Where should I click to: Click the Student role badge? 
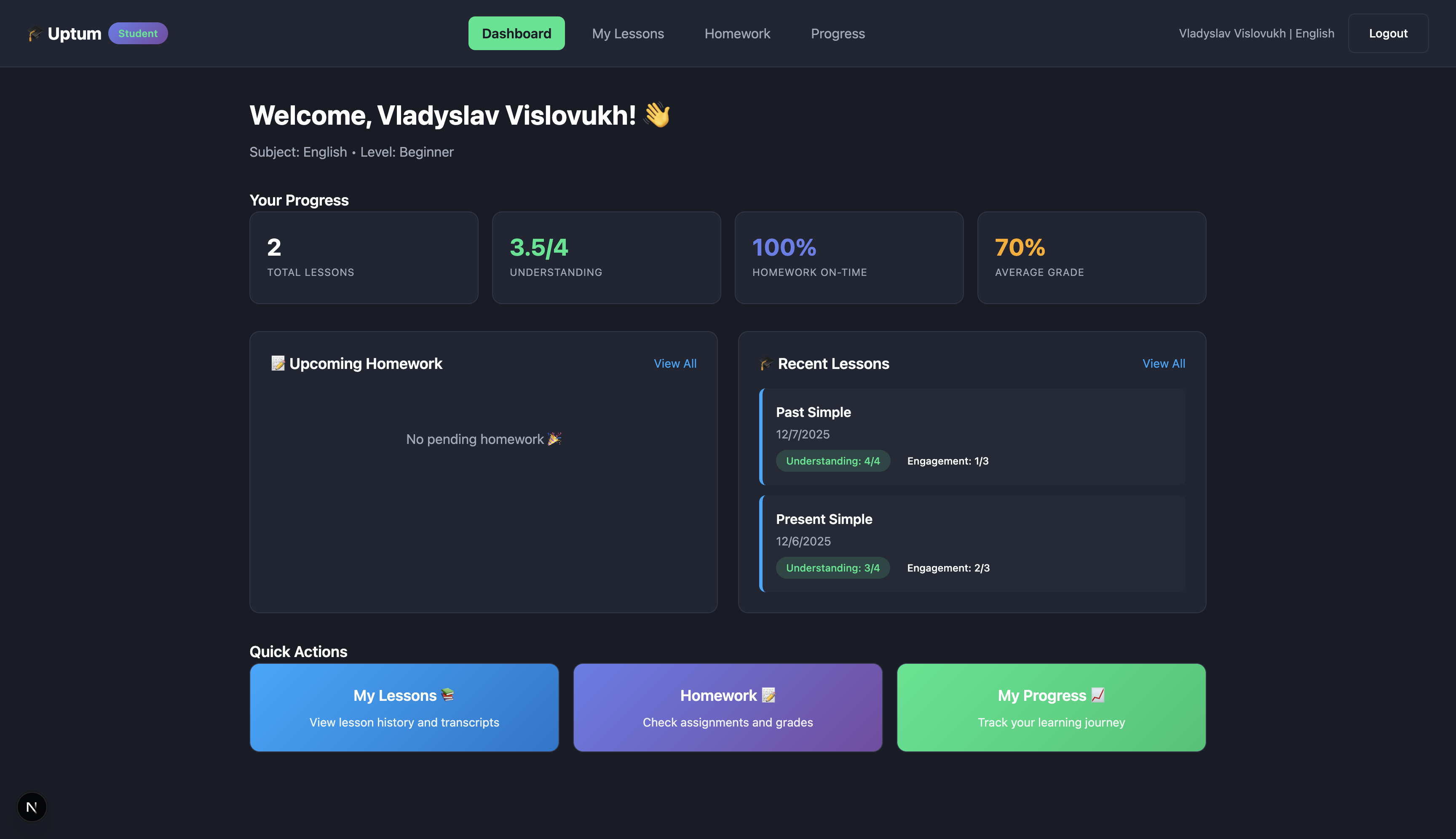[x=138, y=33]
